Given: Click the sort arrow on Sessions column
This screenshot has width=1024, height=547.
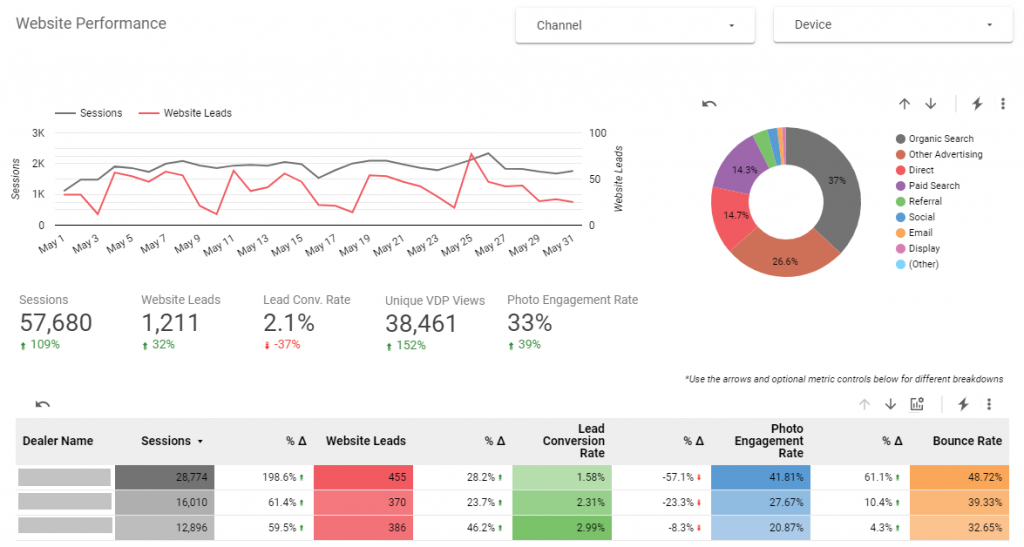Looking at the screenshot, I should click(x=200, y=441).
